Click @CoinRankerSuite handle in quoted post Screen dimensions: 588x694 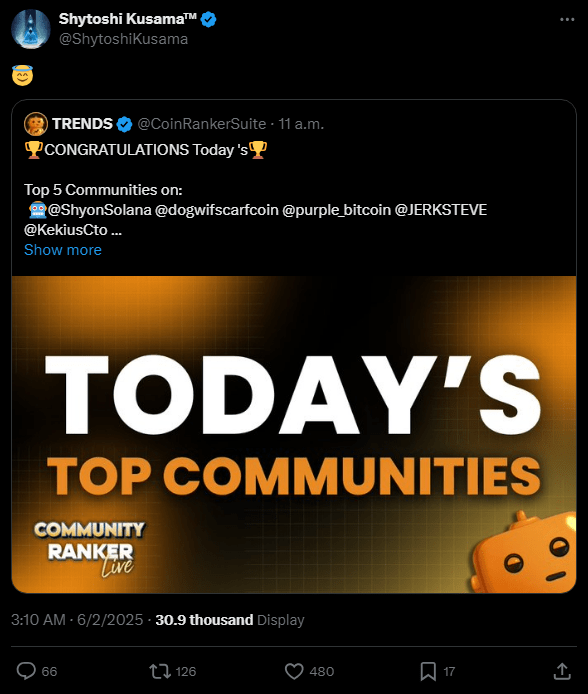[x=202, y=124]
